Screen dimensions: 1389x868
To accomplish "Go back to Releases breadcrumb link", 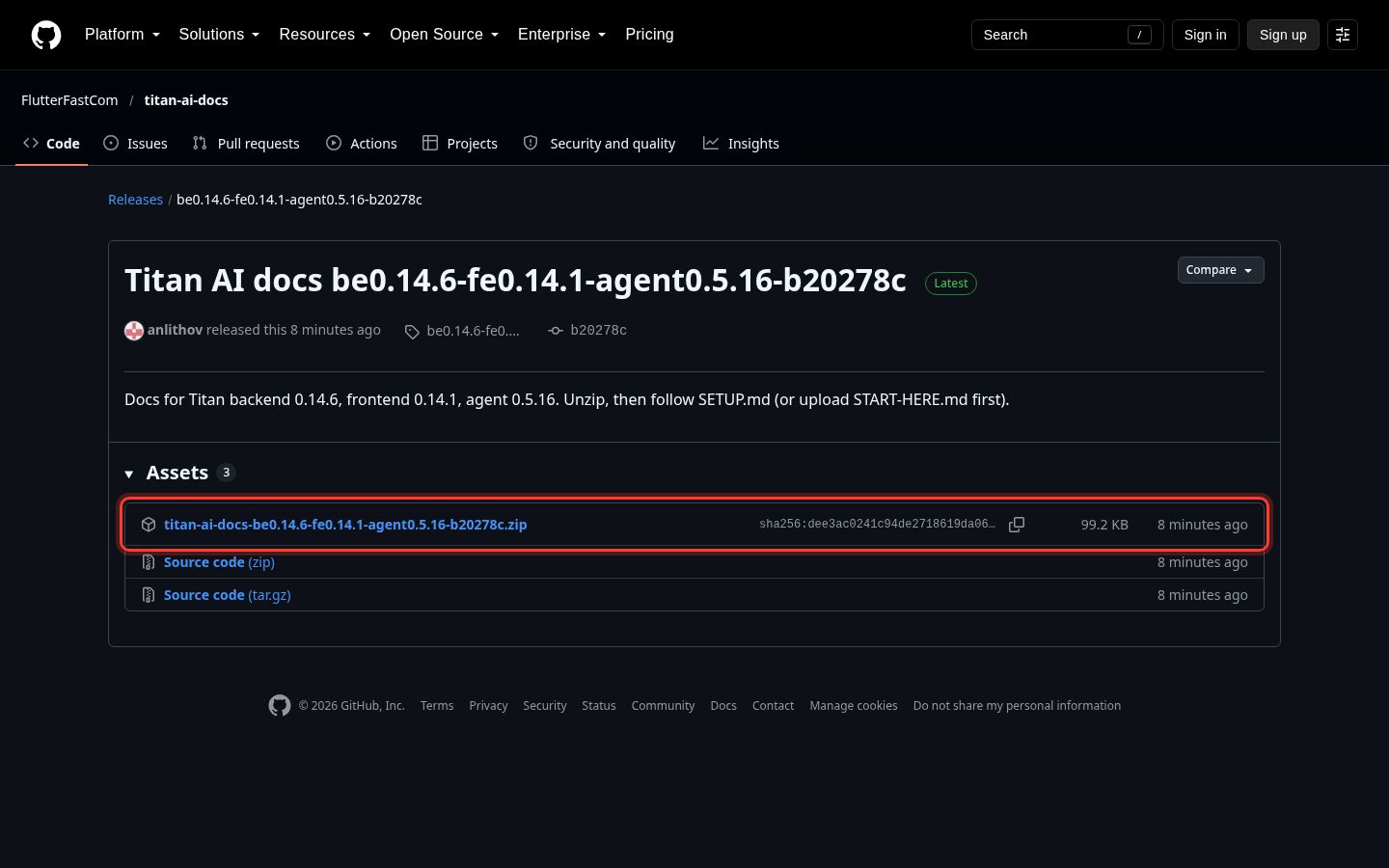I will pos(135,200).
